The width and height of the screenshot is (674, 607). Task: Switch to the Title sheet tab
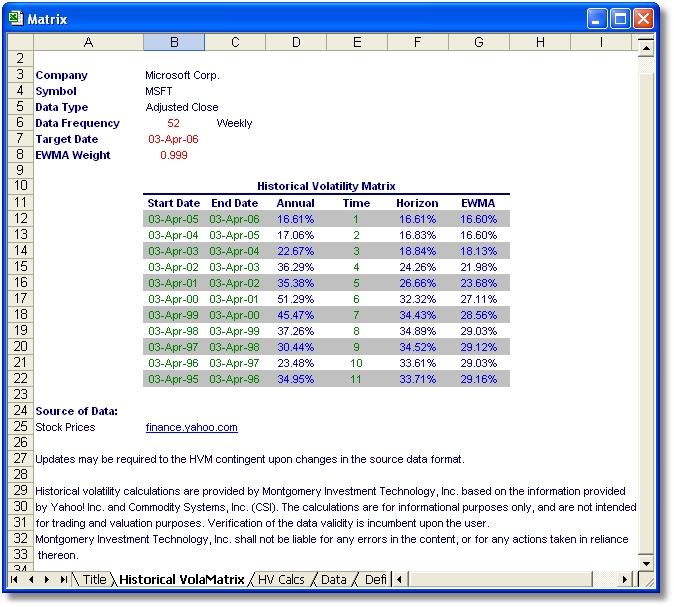coord(94,579)
